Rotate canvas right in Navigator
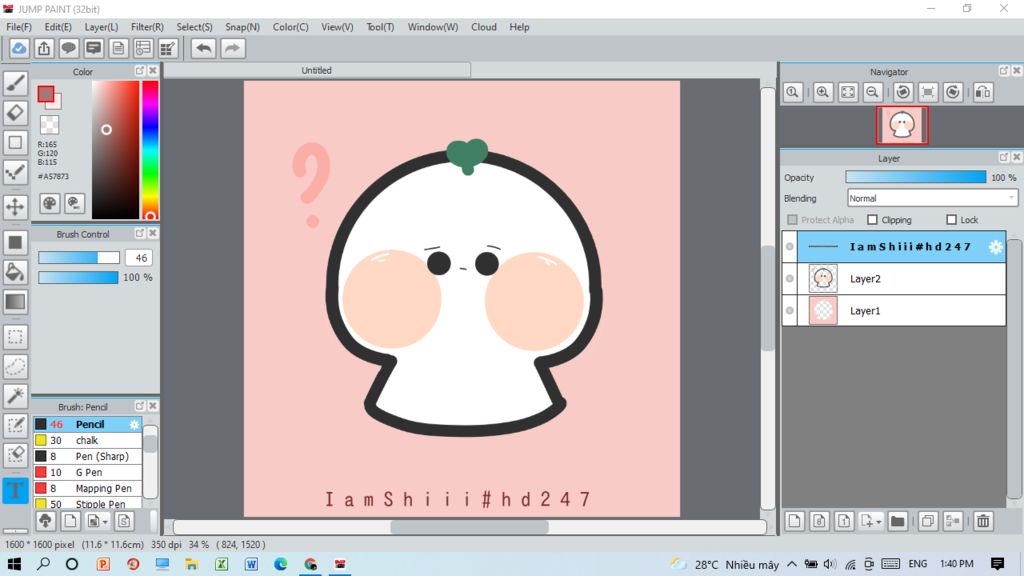 953,92
